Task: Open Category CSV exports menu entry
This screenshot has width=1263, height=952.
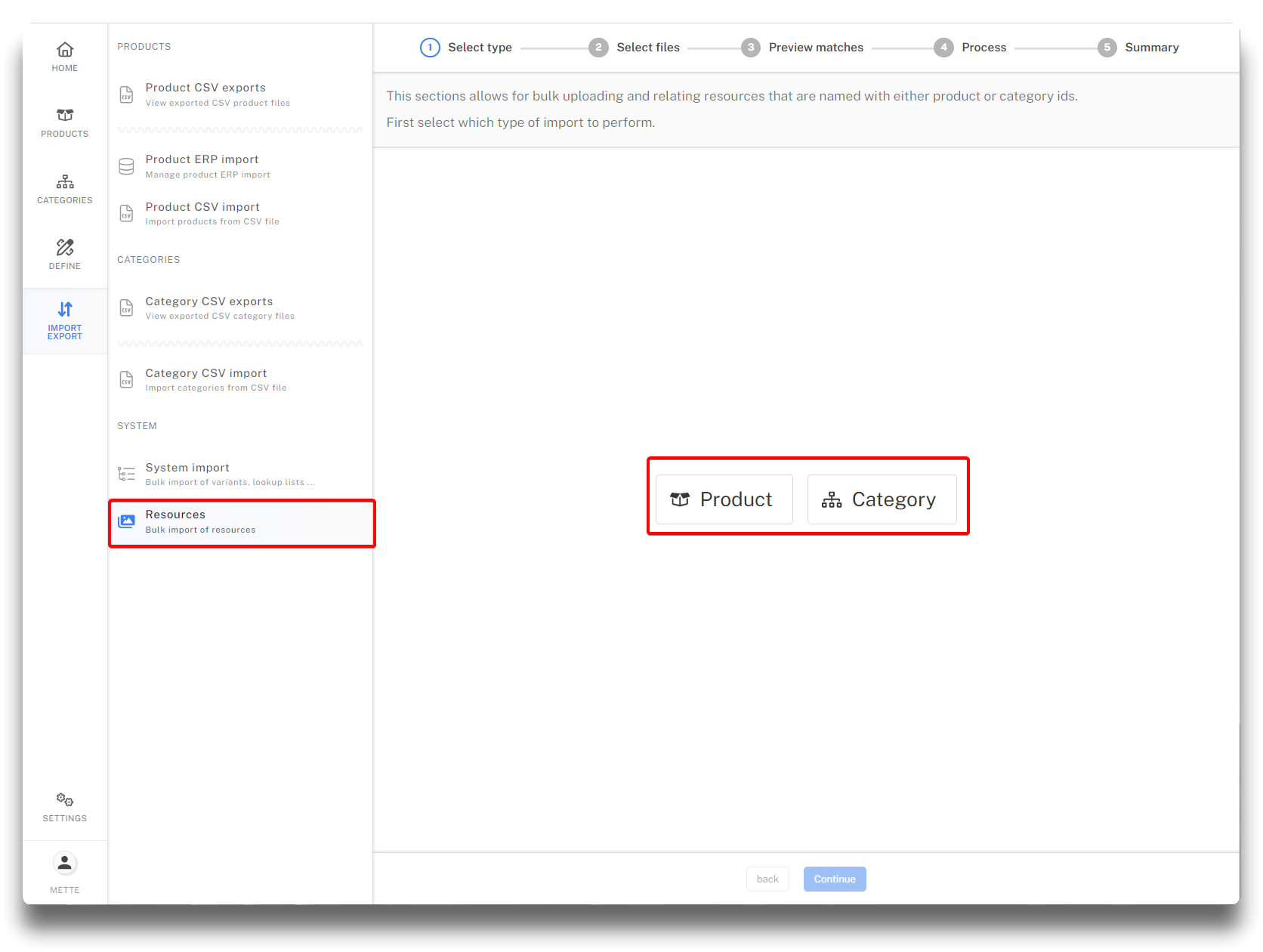Action: 209,308
